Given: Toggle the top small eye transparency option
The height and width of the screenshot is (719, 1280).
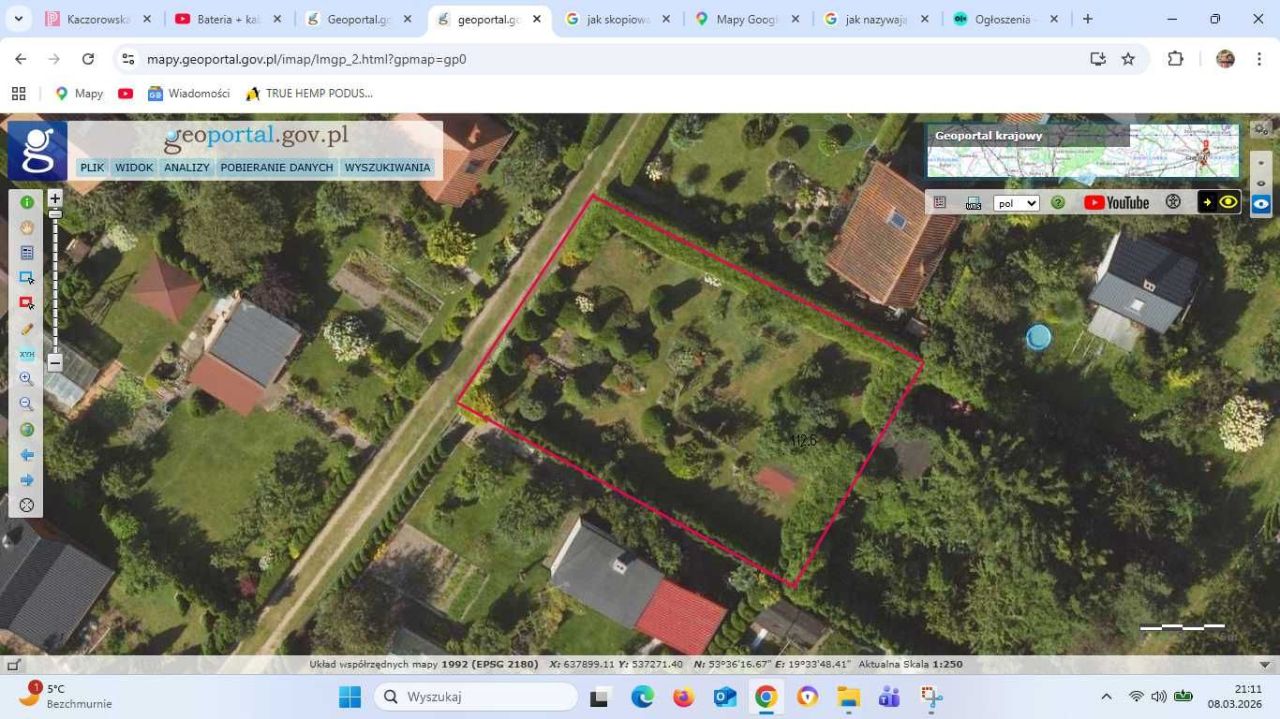Looking at the screenshot, I should coord(1261,162).
